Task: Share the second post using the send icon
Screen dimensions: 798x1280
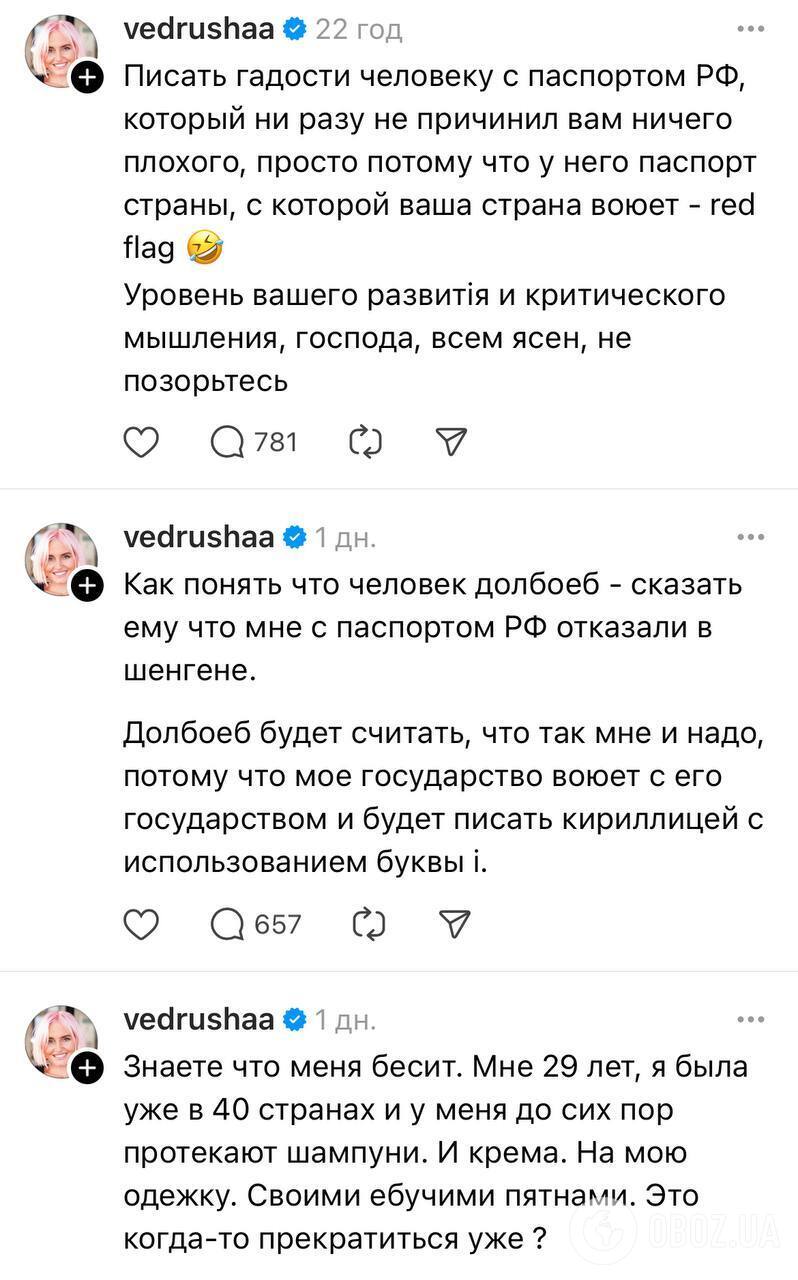Action: click(452, 924)
